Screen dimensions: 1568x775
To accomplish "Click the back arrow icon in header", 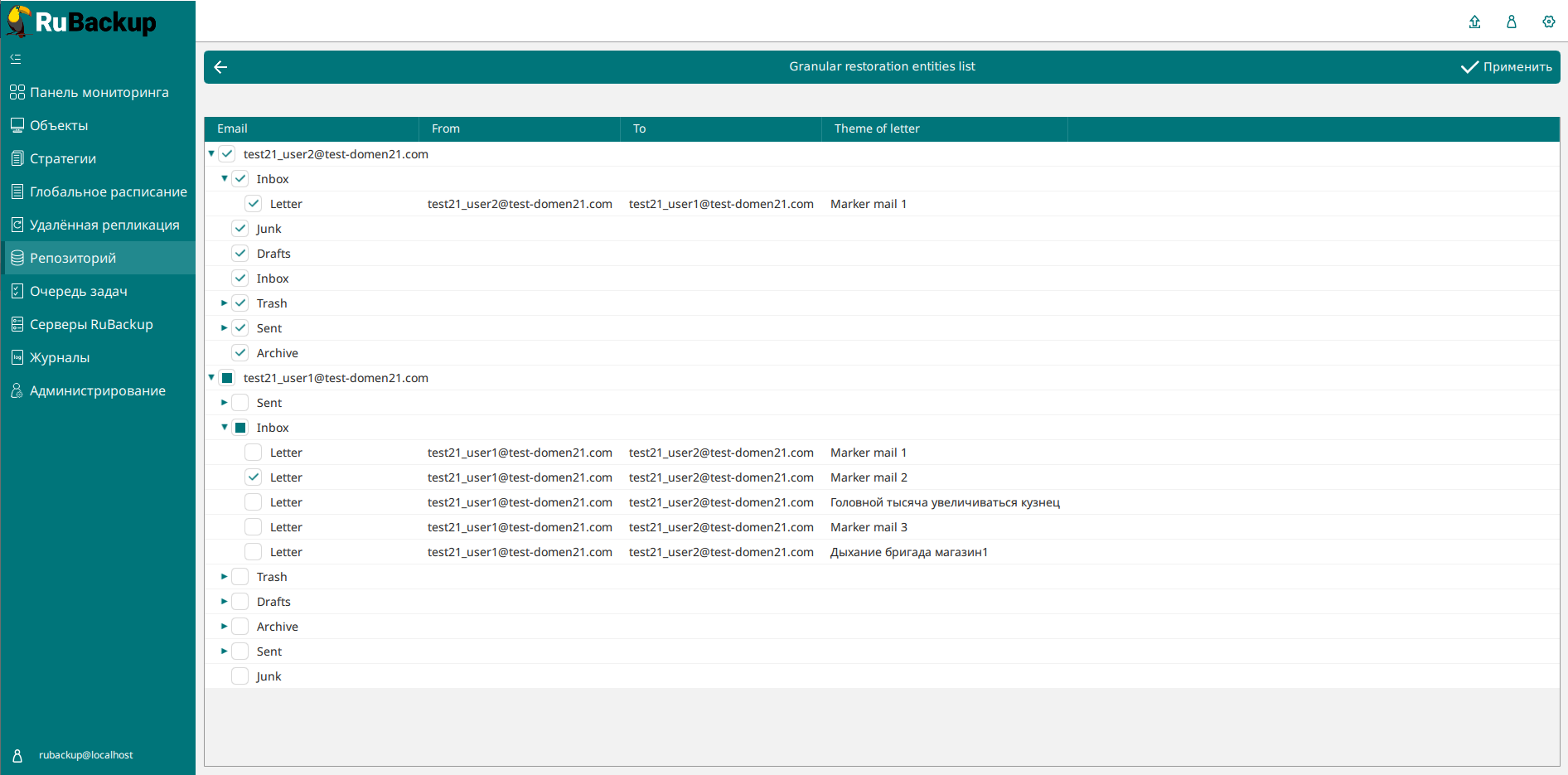I will click(220, 67).
